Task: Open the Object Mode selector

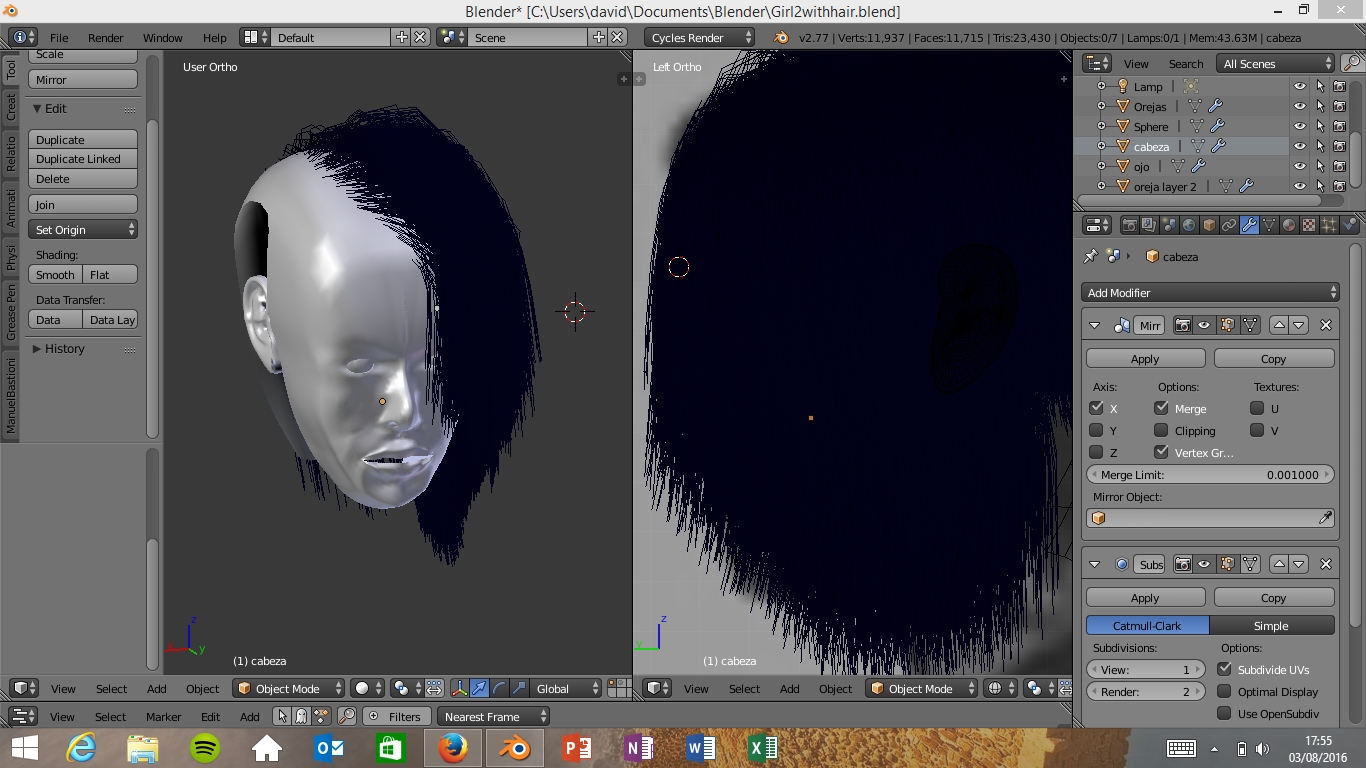Action: (289, 688)
